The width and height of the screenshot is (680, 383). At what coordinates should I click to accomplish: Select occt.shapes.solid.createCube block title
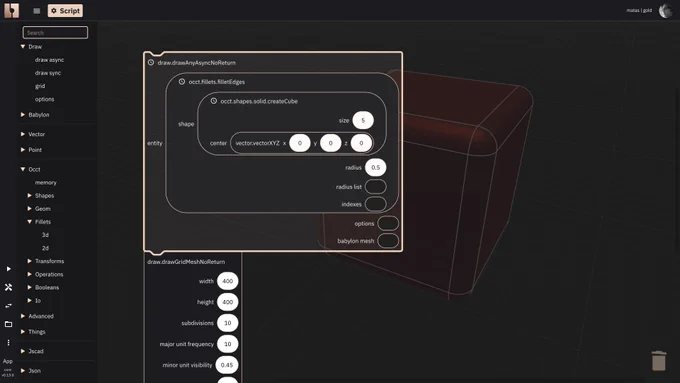coord(259,101)
